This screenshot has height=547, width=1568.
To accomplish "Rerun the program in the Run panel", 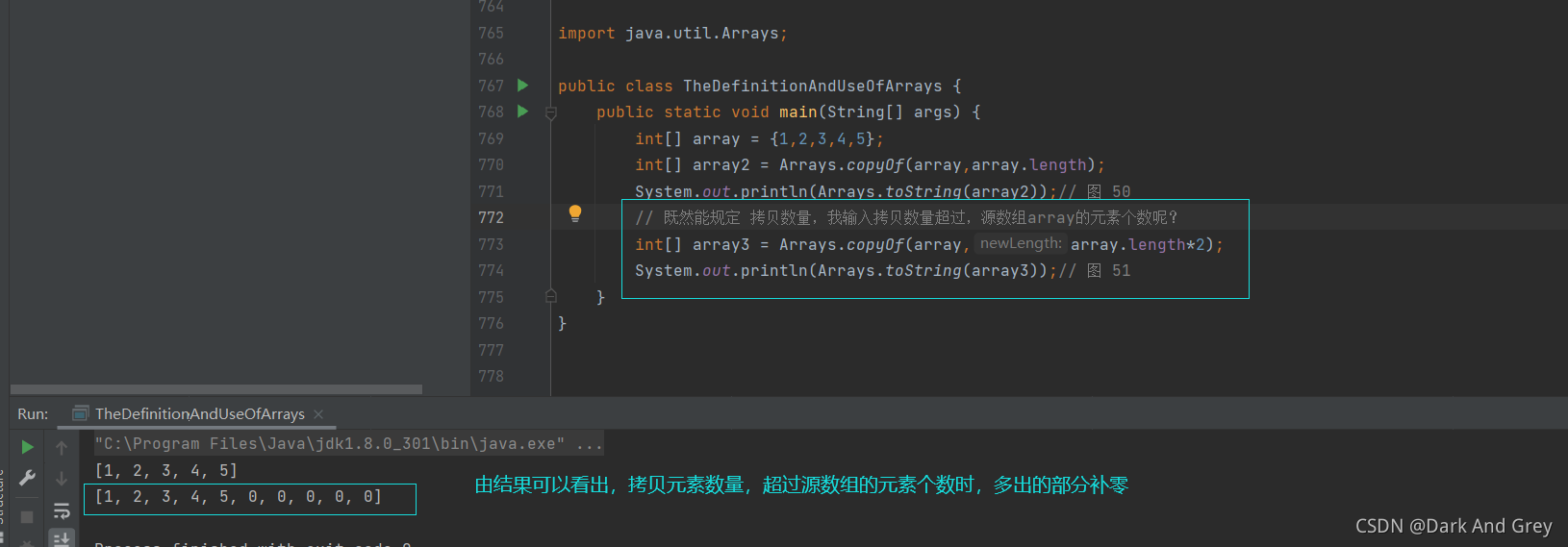I will click(27, 447).
